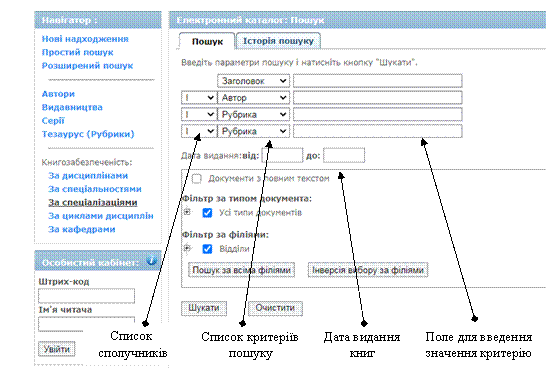The width and height of the screenshot is (557, 376).
Task: Go to Простий пошук
Action: 77,52
